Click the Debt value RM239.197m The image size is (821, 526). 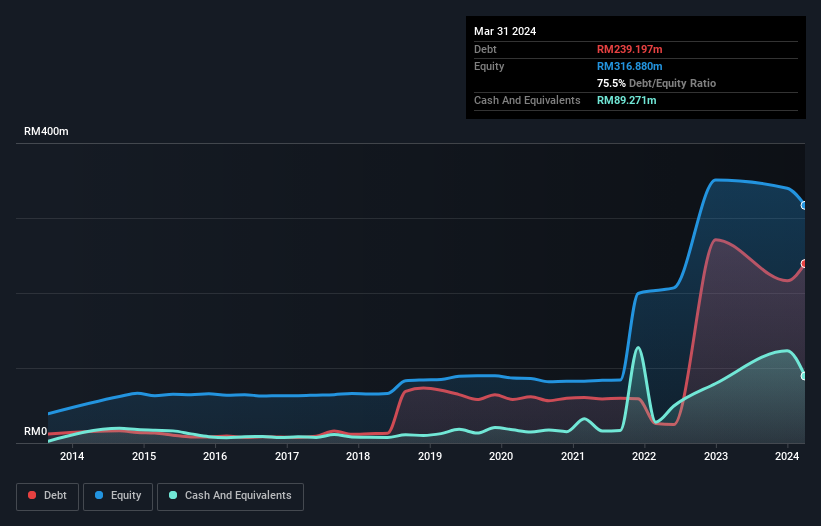[x=629, y=49]
